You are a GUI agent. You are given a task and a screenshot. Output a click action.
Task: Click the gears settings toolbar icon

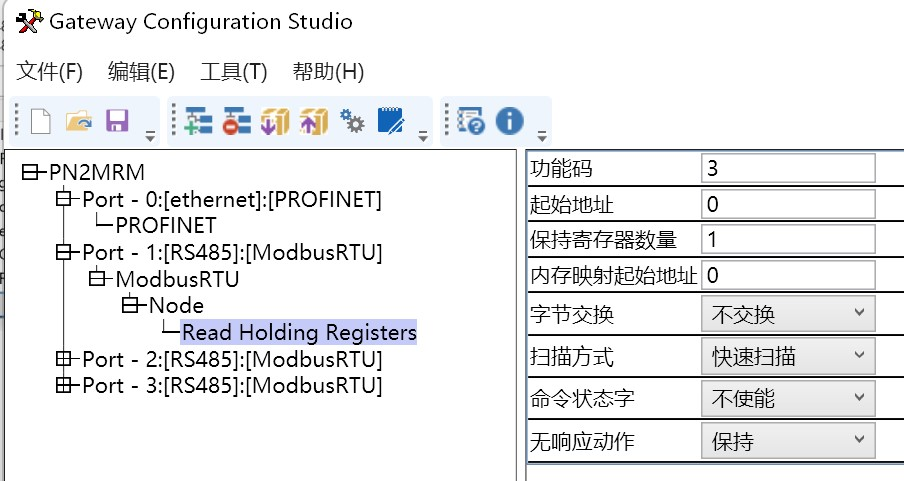coord(352,121)
